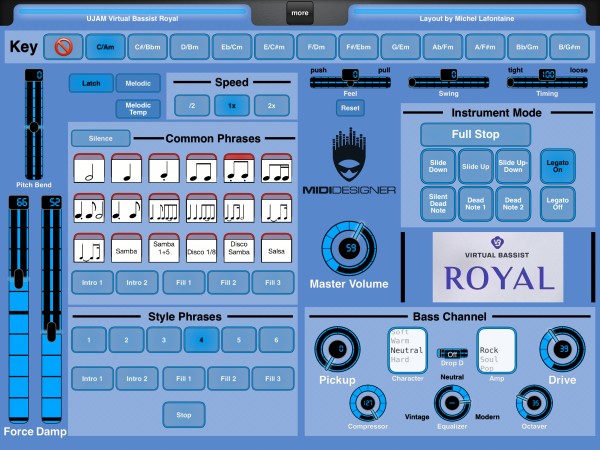Adjust the Swing slider
600x450 pixels.
pyautogui.click(x=448, y=82)
